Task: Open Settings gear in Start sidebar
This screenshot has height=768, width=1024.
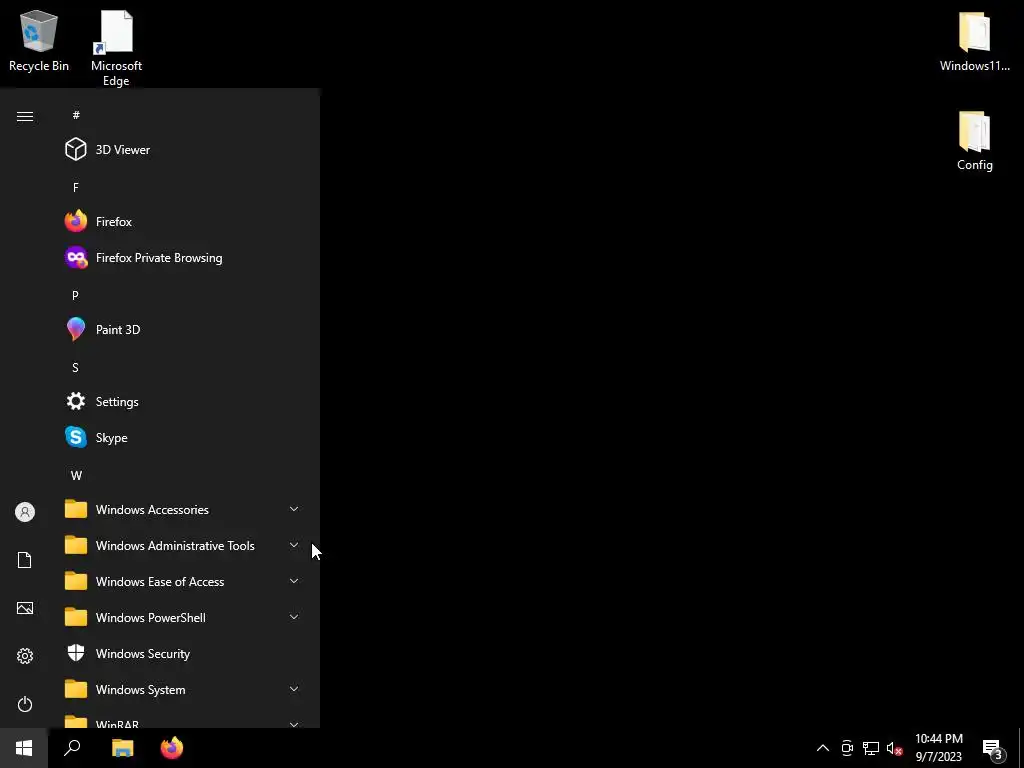Action: 25,656
